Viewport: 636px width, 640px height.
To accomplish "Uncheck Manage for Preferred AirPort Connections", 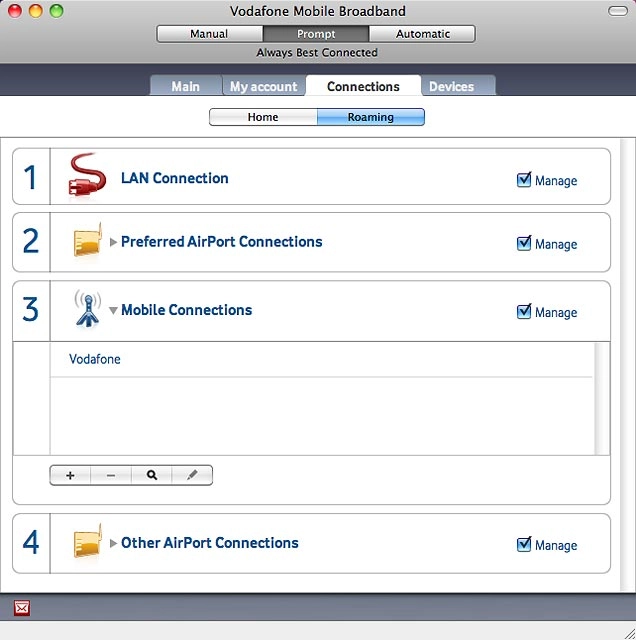I will pos(524,243).
